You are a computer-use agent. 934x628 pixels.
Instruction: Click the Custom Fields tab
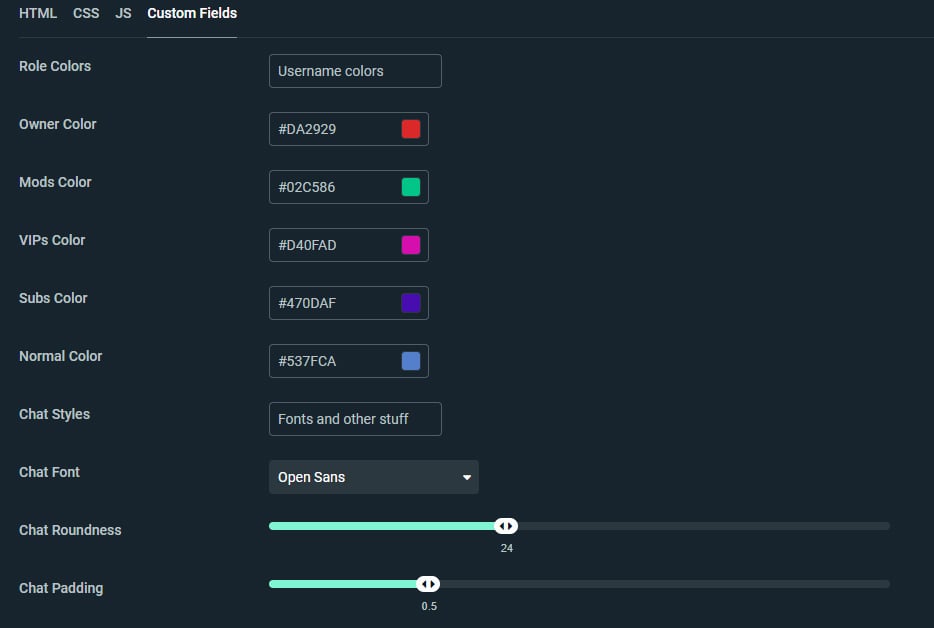point(192,14)
